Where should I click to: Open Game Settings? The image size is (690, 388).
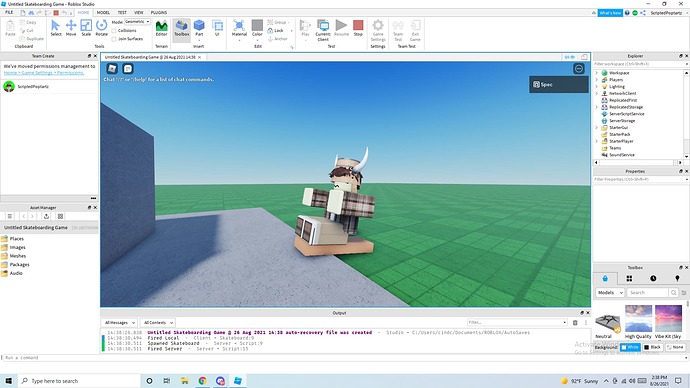[x=378, y=30]
